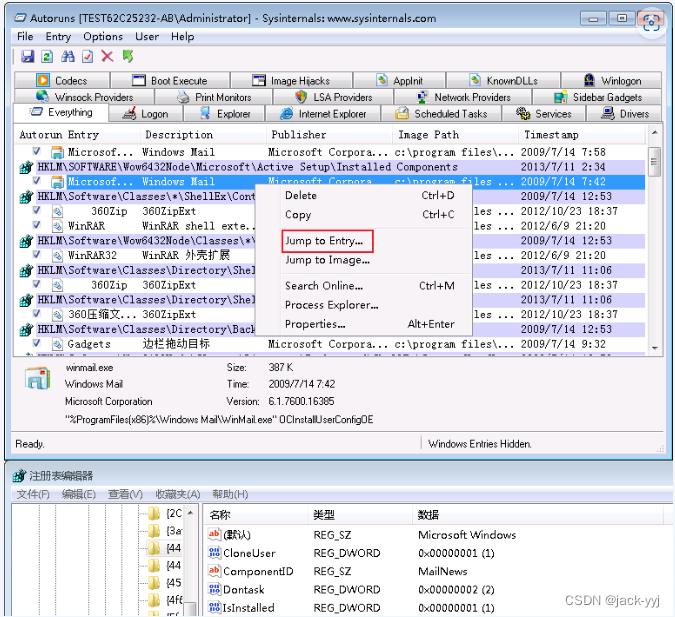This screenshot has width=675, height=617.
Task: Choose Copy from the context menu
Action: point(370,214)
